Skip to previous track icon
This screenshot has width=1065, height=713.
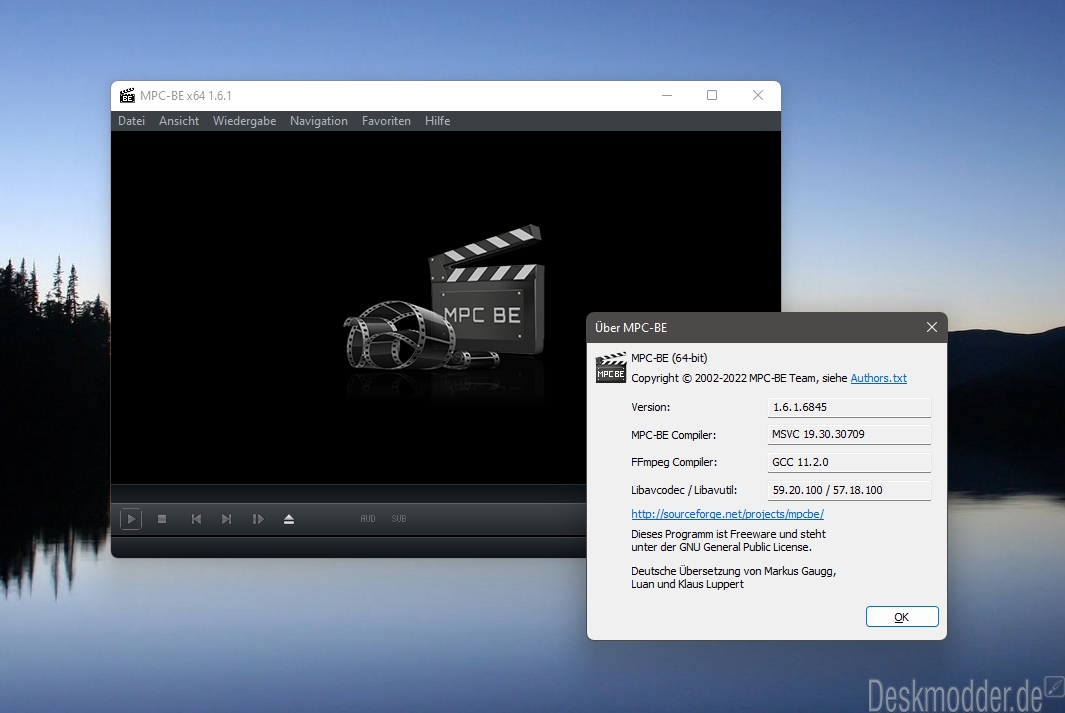coord(196,519)
